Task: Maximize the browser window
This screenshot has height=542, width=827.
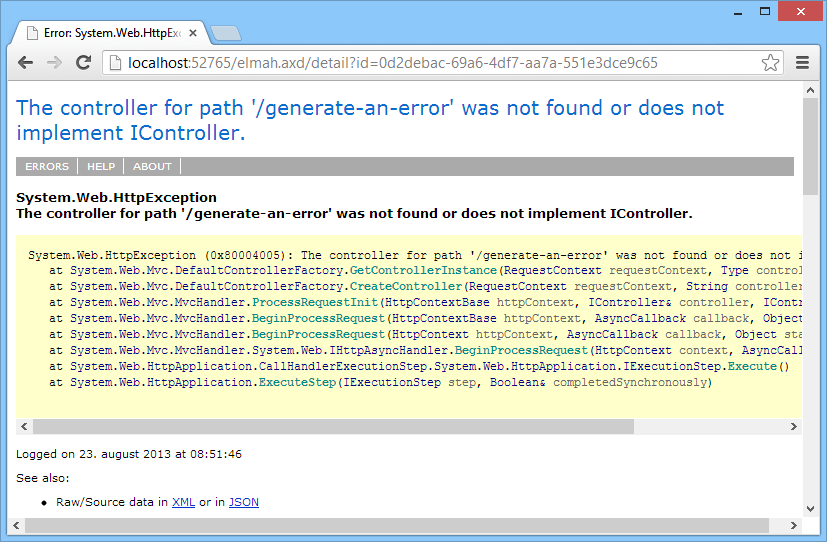Action: click(765, 11)
